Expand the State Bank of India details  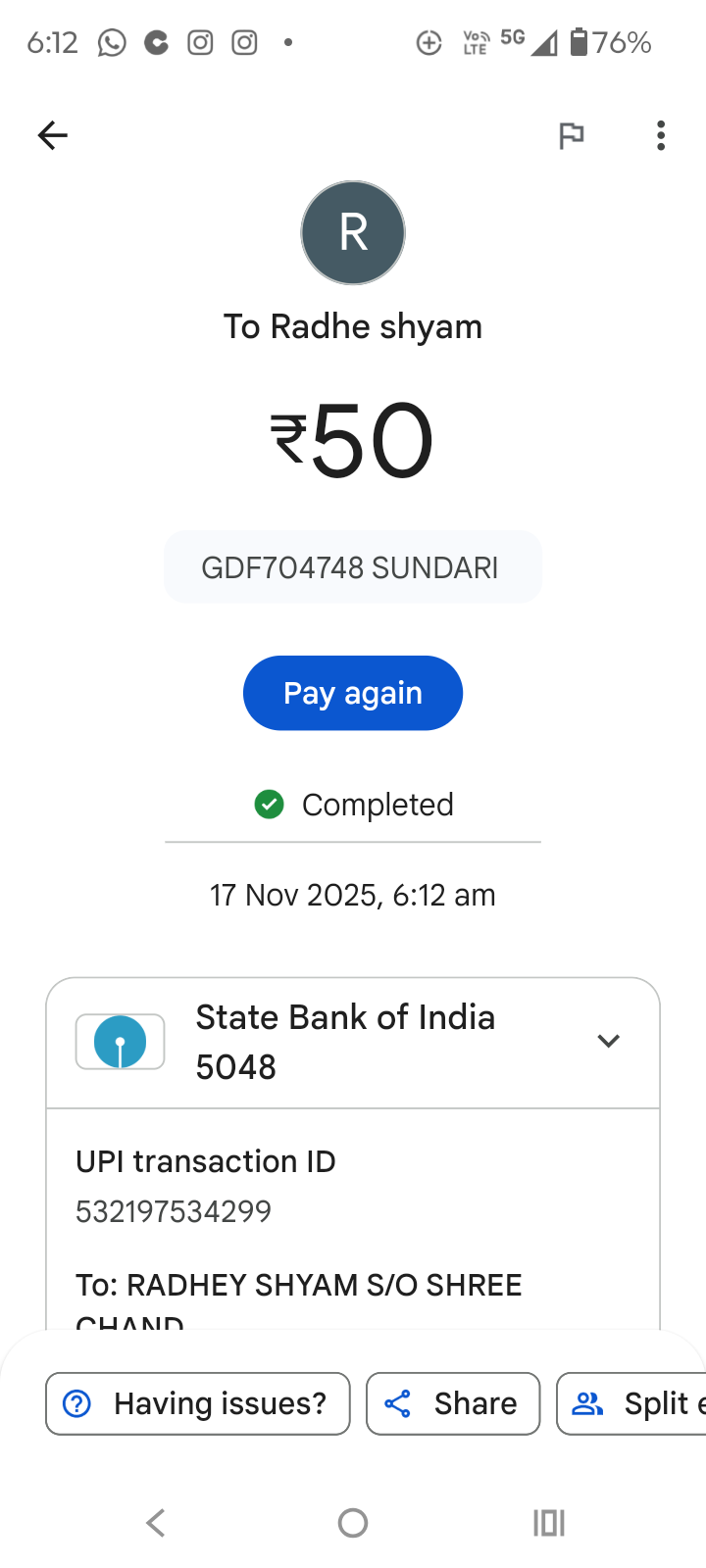pos(608,1041)
